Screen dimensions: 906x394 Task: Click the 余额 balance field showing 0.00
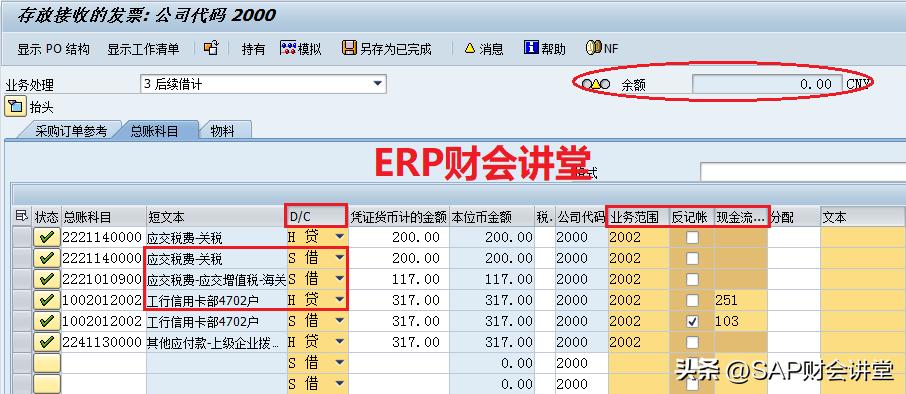[767, 84]
